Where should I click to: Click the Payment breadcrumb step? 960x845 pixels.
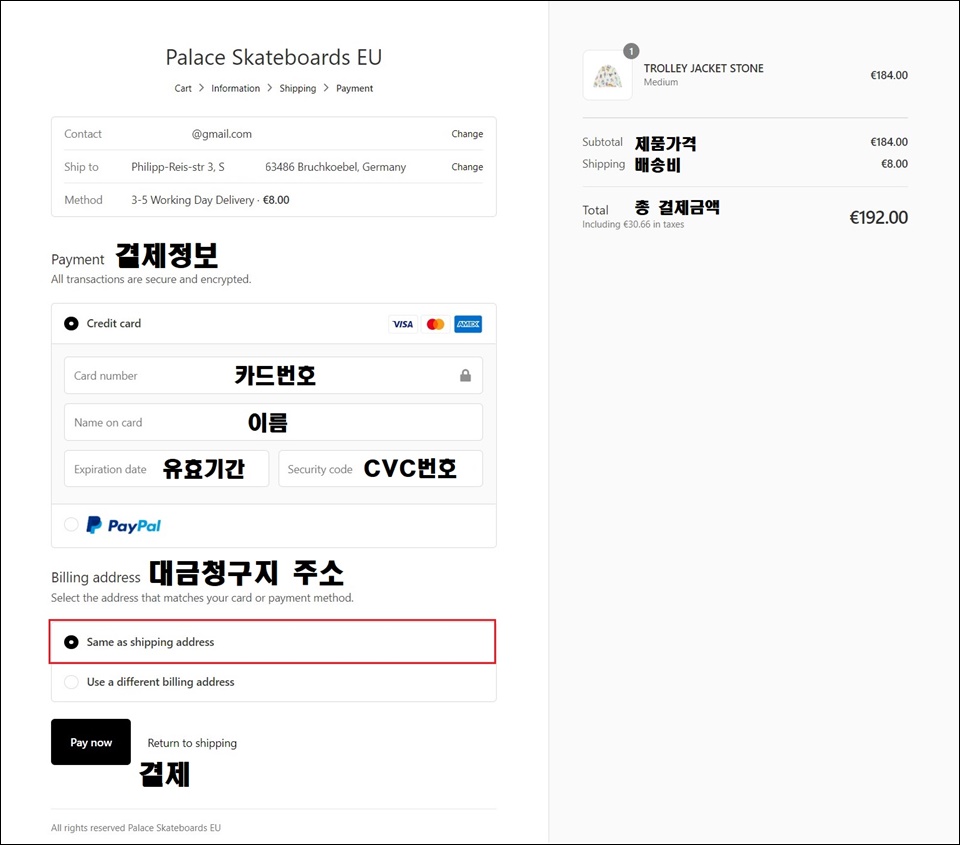click(354, 88)
